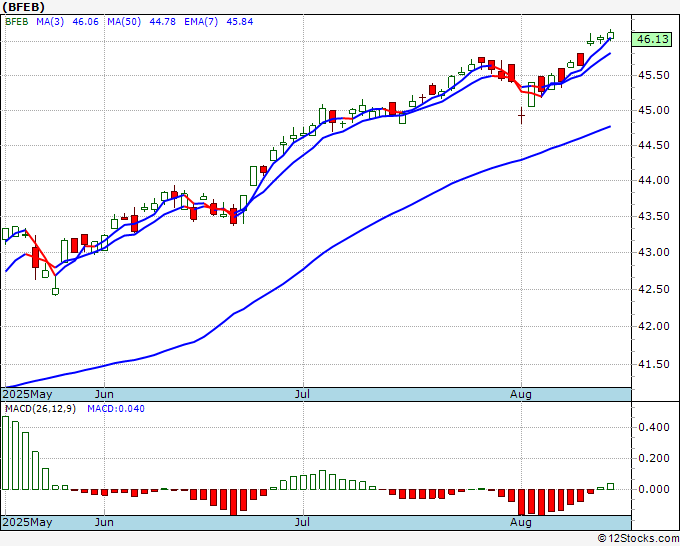The image size is (680, 546).
Task: Click 2025May on the price chart date axis
Action: [27, 394]
